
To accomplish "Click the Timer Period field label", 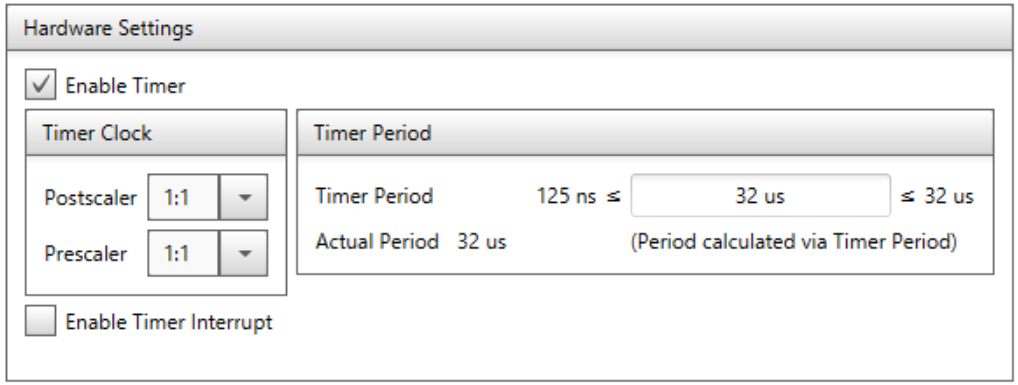I will (374, 195).
